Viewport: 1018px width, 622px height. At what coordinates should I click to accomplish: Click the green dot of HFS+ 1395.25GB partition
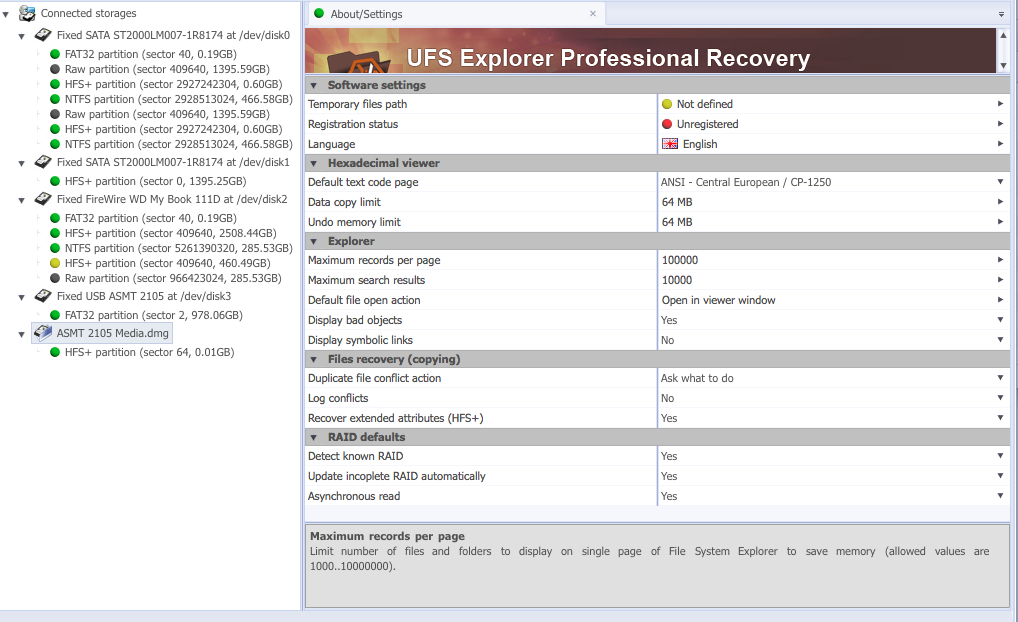pyautogui.click(x=55, y=181)
